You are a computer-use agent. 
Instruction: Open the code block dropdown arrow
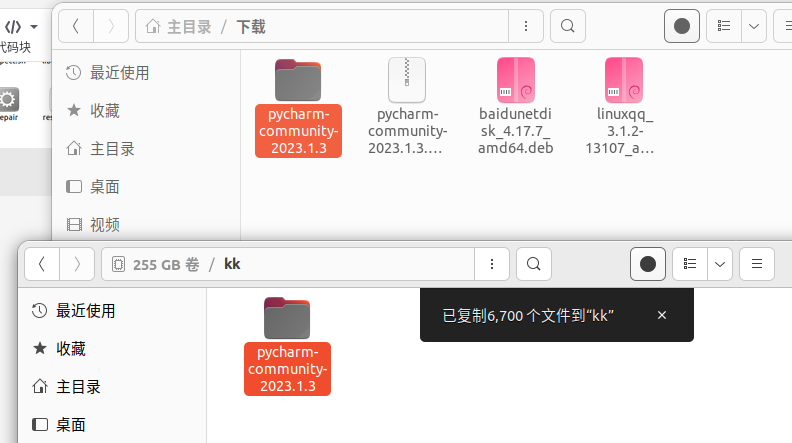(34, 26)
